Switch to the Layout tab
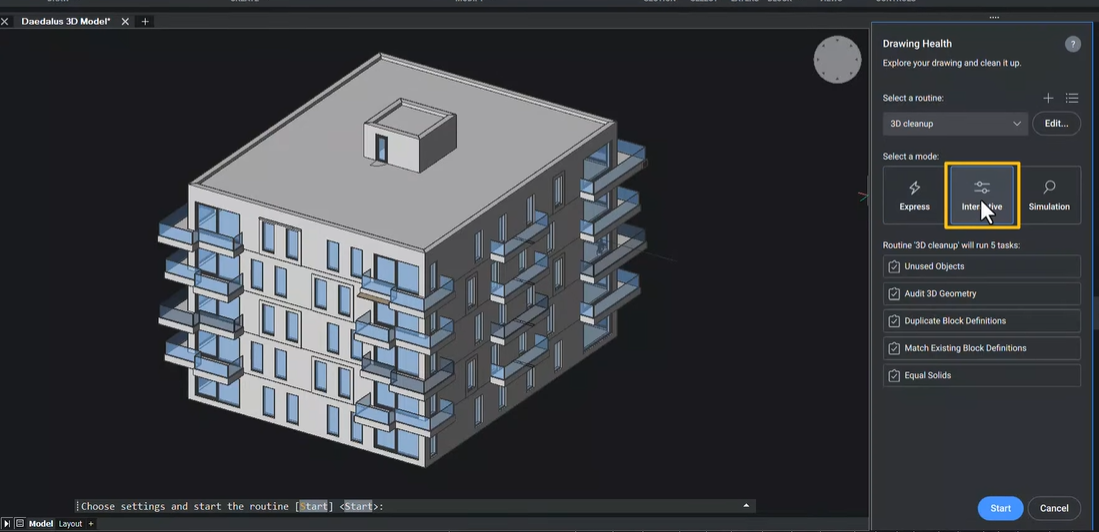This screenshot has width=1099, height=532. pyautogui.click(x=70, y=524)
